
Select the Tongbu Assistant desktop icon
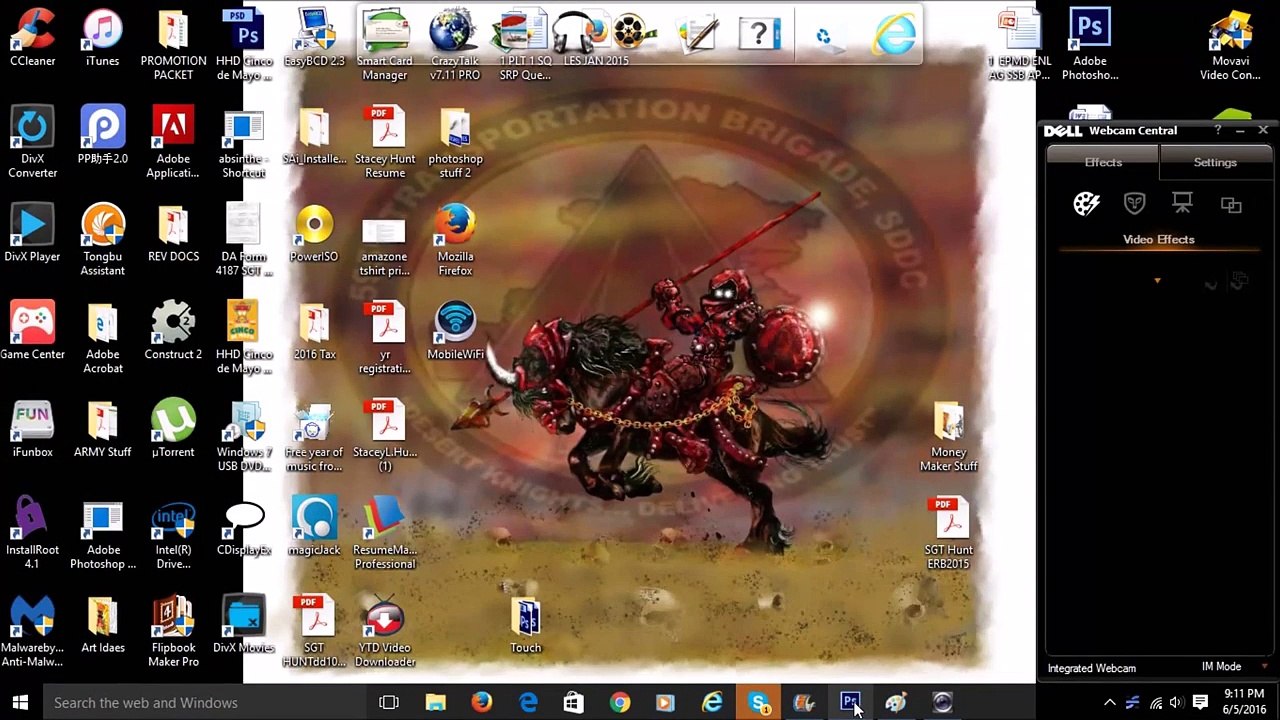point(103,241)
